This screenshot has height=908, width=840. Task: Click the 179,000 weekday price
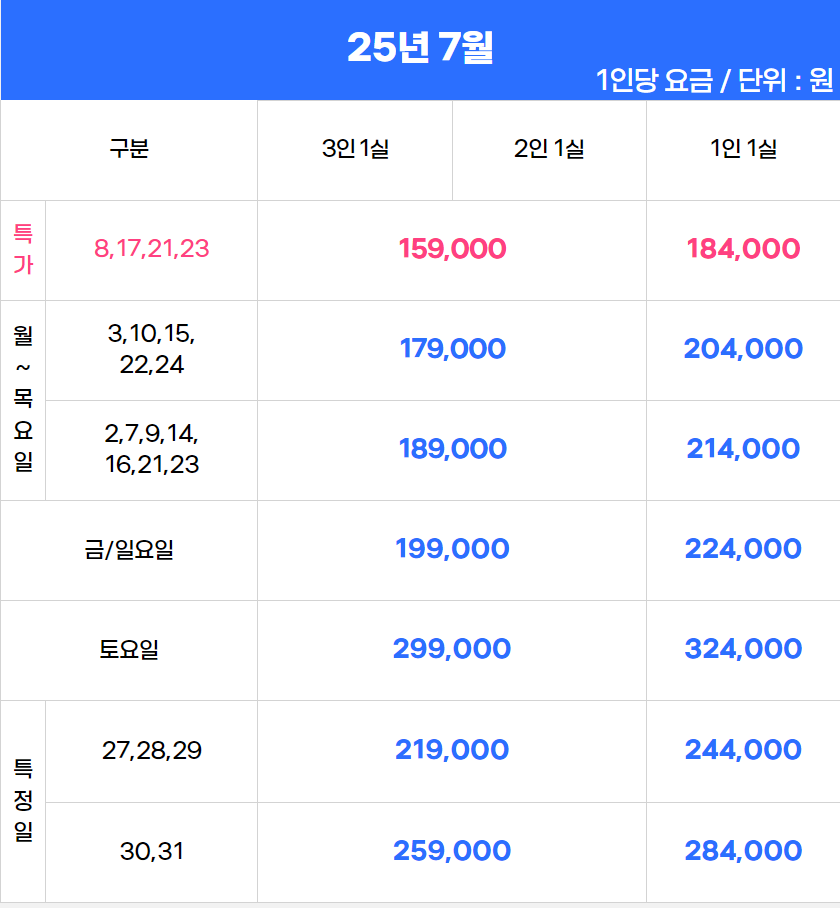pos(452,349)
